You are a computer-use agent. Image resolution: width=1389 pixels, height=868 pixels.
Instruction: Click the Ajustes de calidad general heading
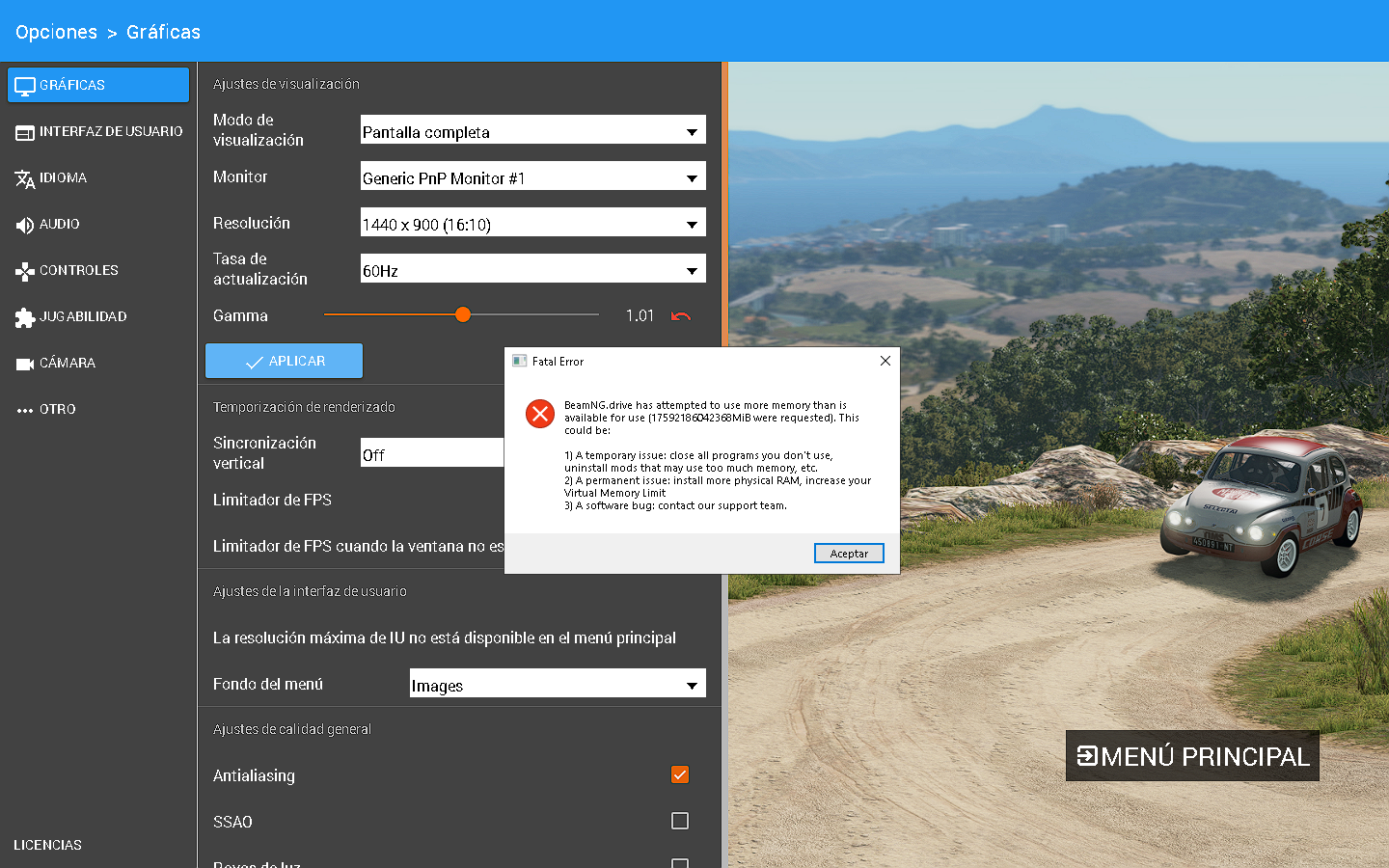292,729
